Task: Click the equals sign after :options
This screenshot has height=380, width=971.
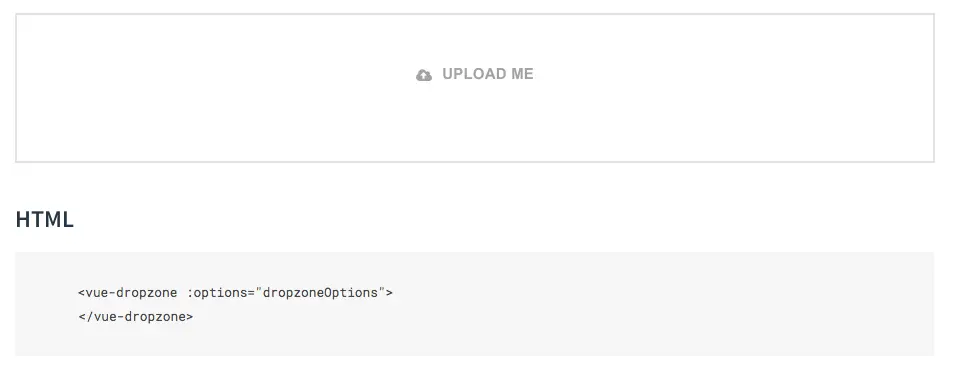Action: click(251, 293)
